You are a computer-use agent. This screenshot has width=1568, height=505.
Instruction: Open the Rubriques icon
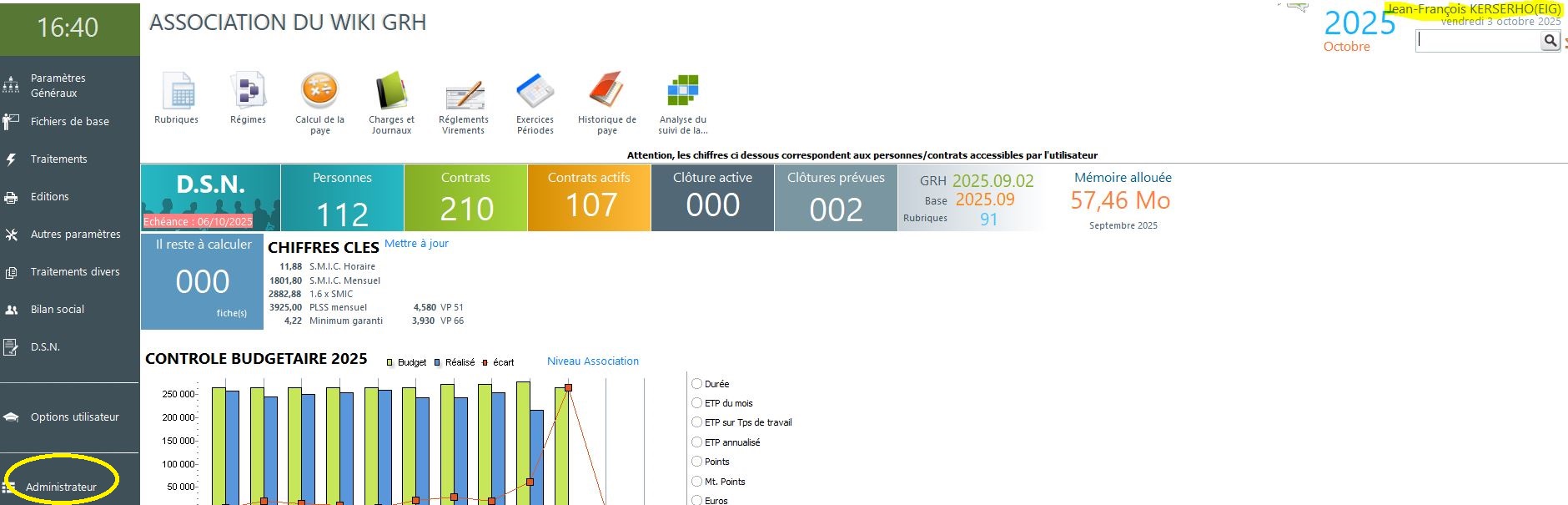[x=177, y=92]
